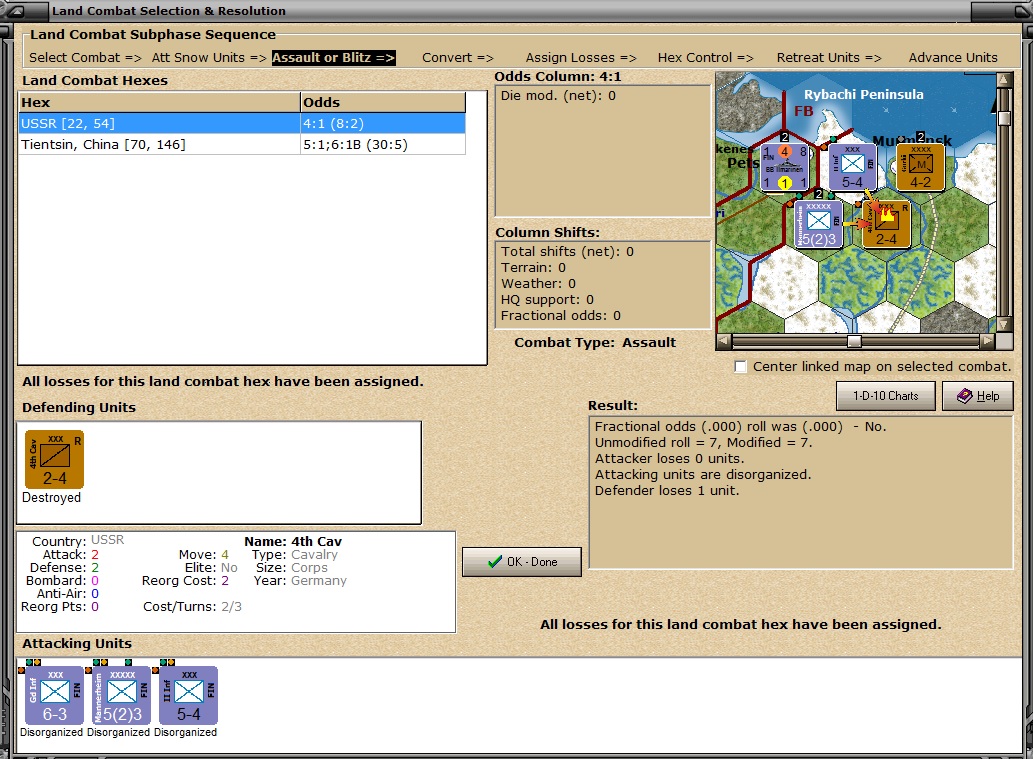This screenshot has height=759, width=1033.
Task: Confirm with OK - Done button
Action: pyautogui.click(x=522, y=562)
